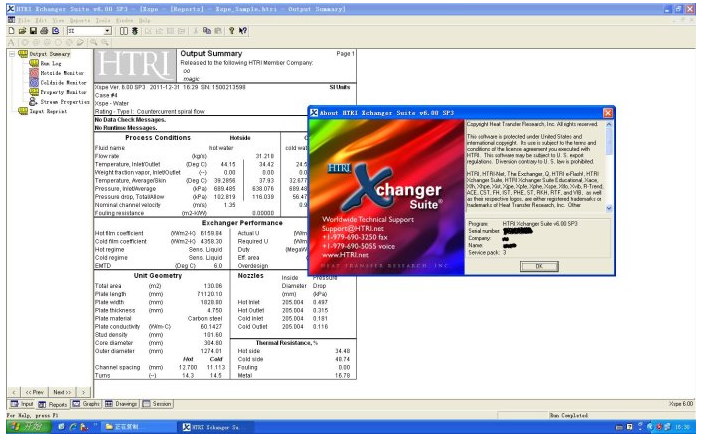706x442 pixels.
Task: Click OK in the About dialog
Action: (x=539, y=266)
